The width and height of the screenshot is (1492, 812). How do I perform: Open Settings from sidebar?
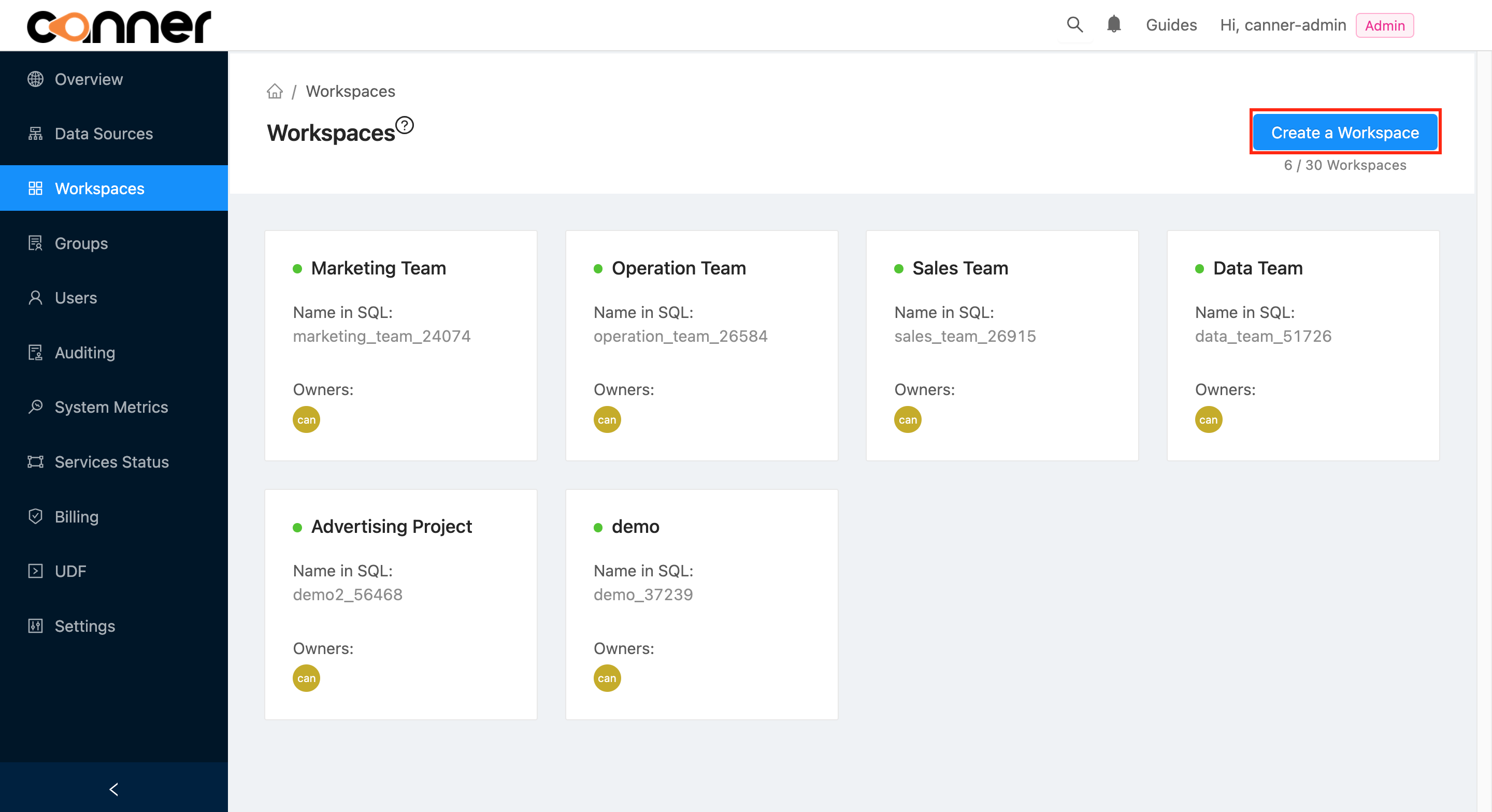click(113, 626)
